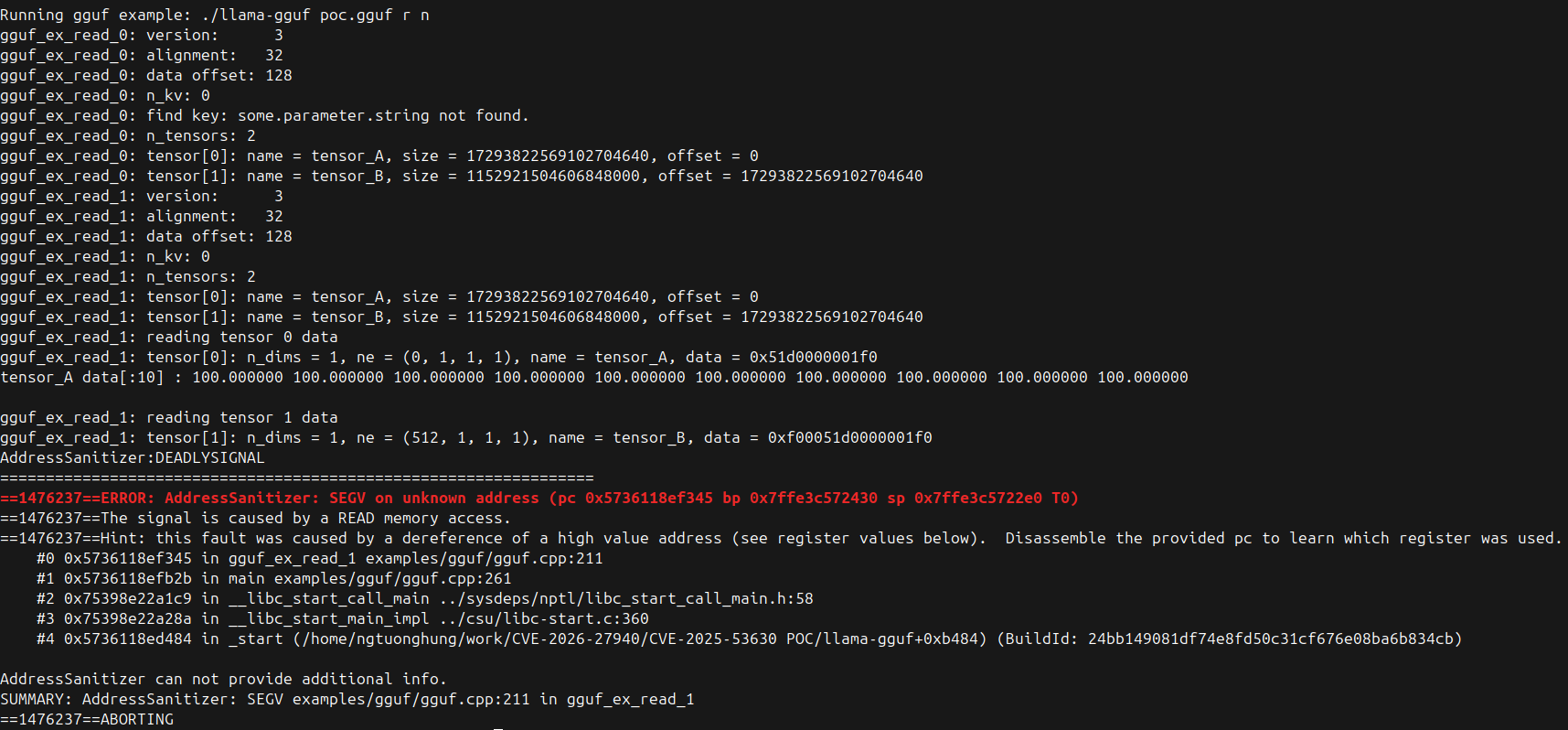
Task: Click the SUMMARY: AddressSanitizer line
Action: click(x=347, y=700)
